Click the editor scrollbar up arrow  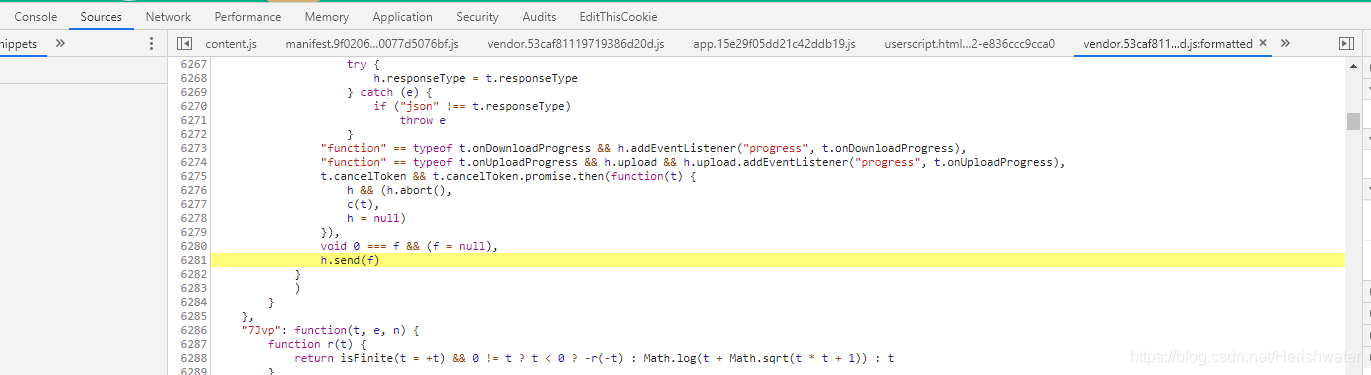tap(1352, 66)
